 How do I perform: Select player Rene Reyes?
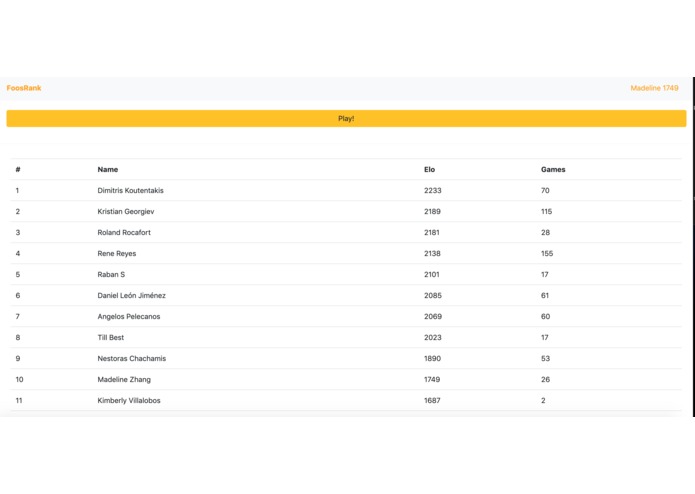117,253
